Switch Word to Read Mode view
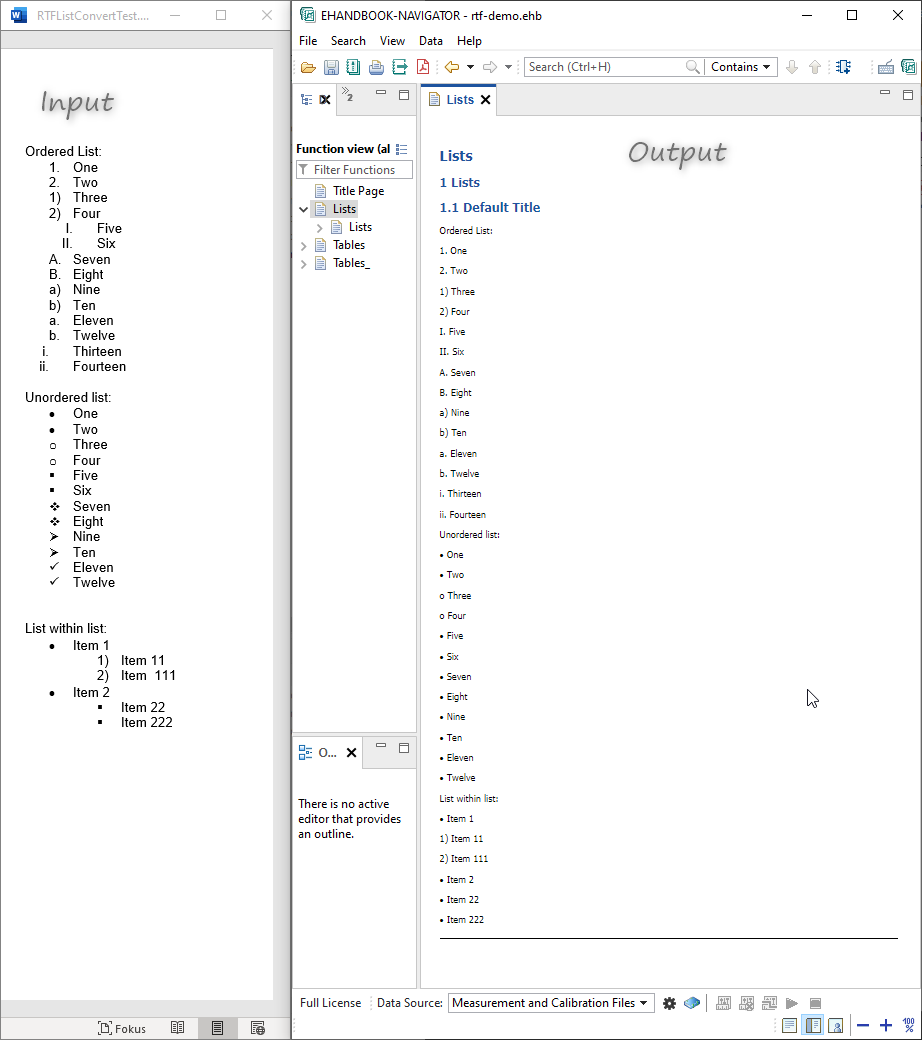Viewport: 922px width, 1040px height. [x=177, y=1028]
